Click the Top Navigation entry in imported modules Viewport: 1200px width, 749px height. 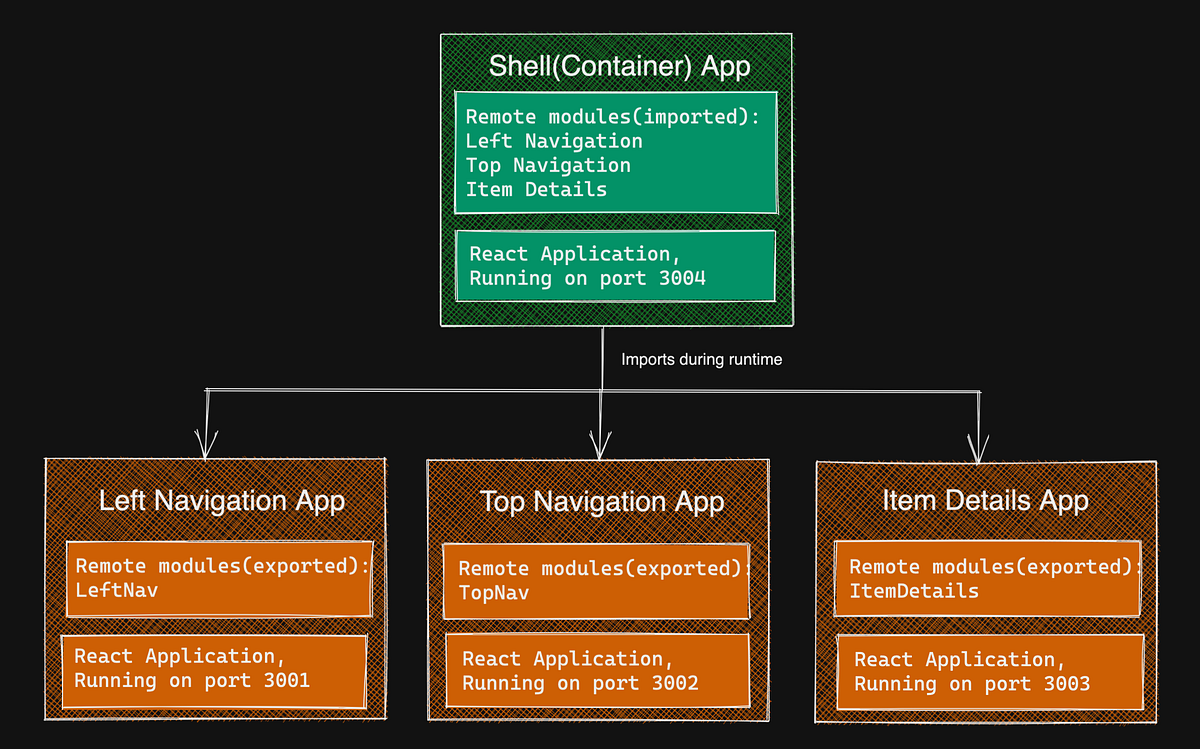[x=548, y=165]
